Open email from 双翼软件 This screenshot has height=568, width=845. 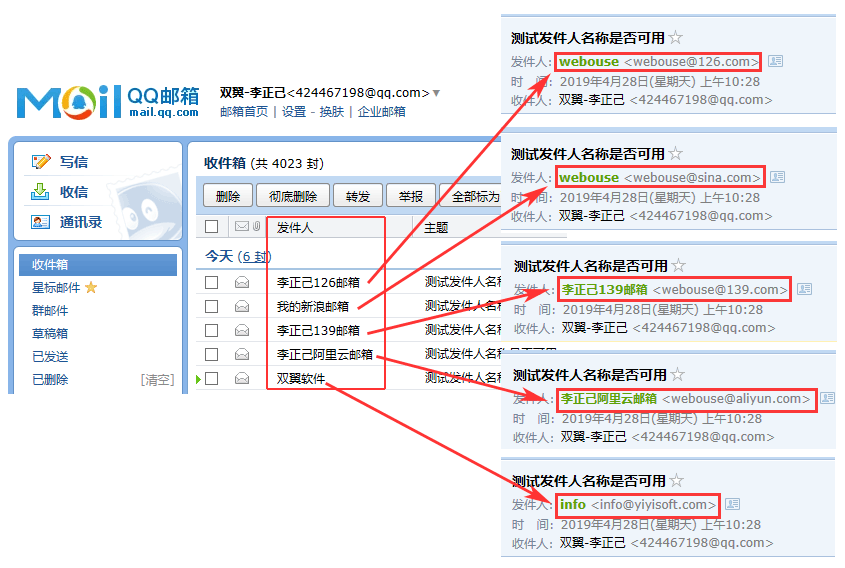301,379
